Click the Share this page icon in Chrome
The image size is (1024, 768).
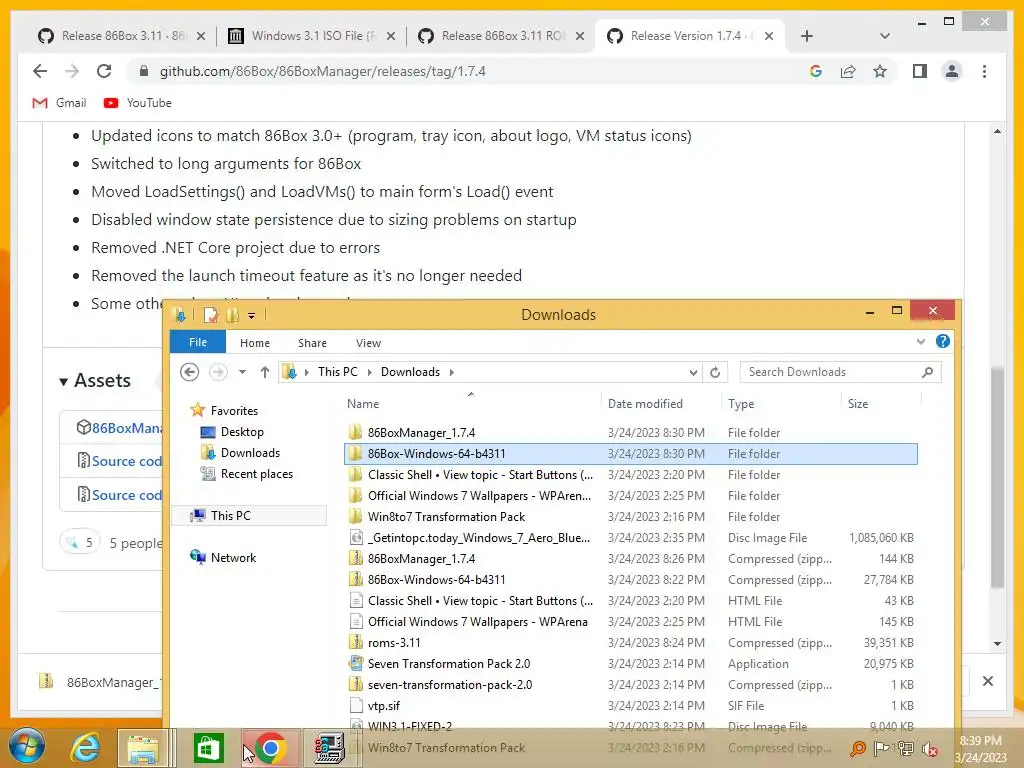(x=848, y=71)
